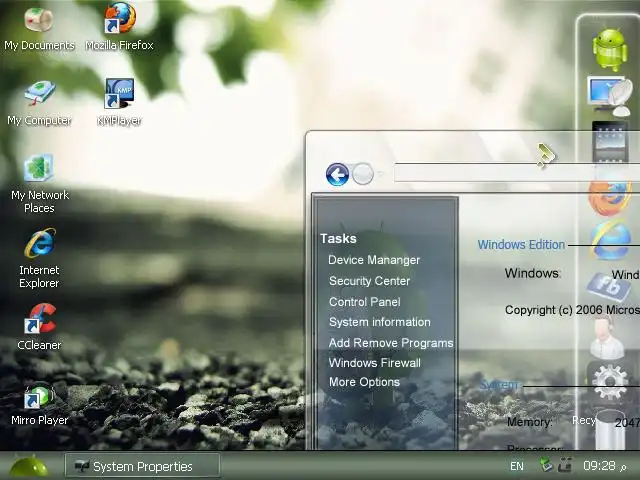Select the System Properties taskbar button
The height and width of the screenshot is (480, 640).
(142, 466)
